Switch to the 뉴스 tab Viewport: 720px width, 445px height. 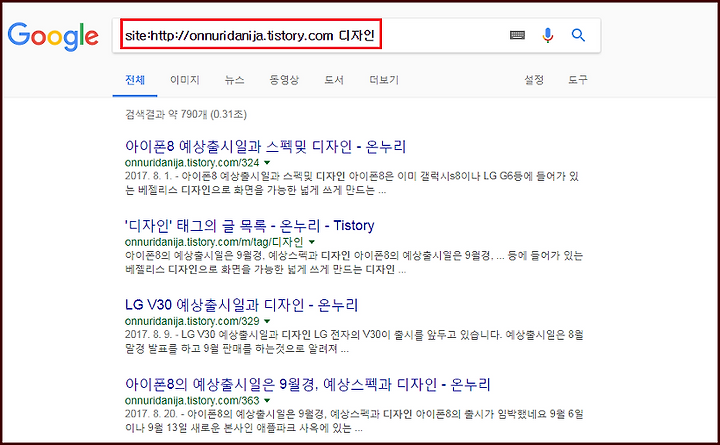click(x=235, y=80)
